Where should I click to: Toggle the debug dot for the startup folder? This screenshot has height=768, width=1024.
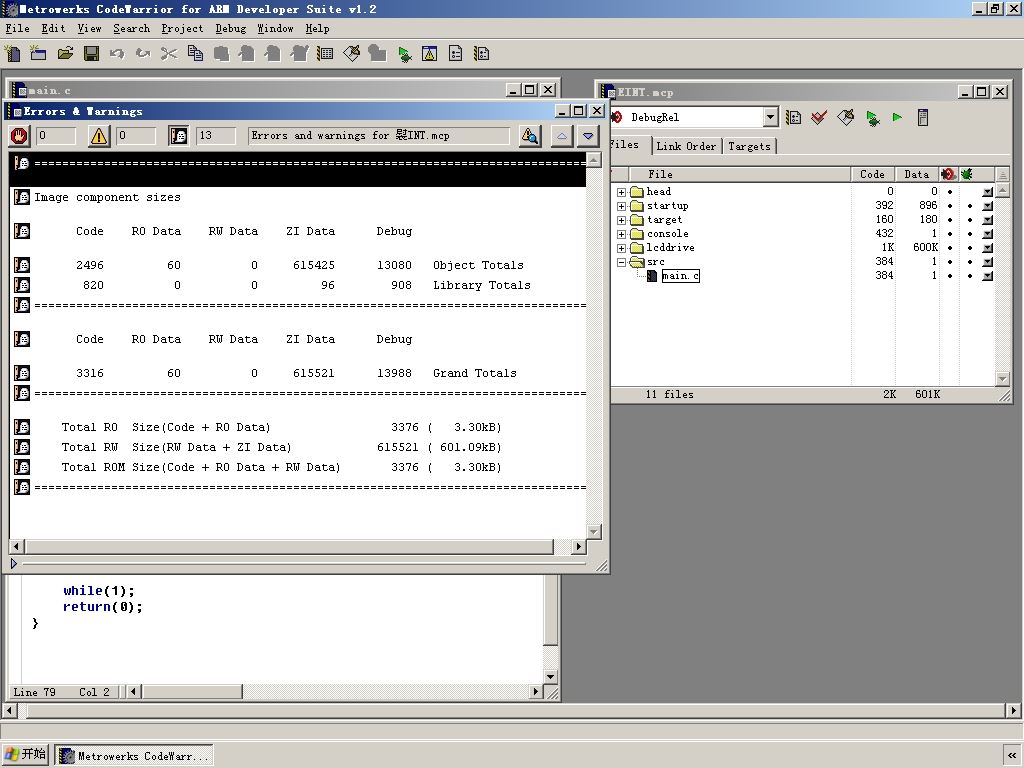click(970, 206)
